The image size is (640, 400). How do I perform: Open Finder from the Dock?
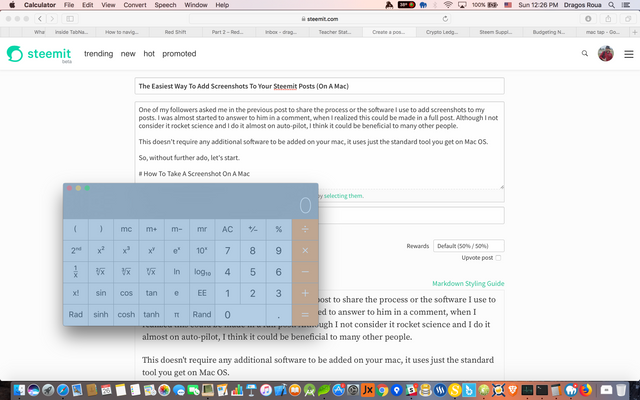click(19, 390)
